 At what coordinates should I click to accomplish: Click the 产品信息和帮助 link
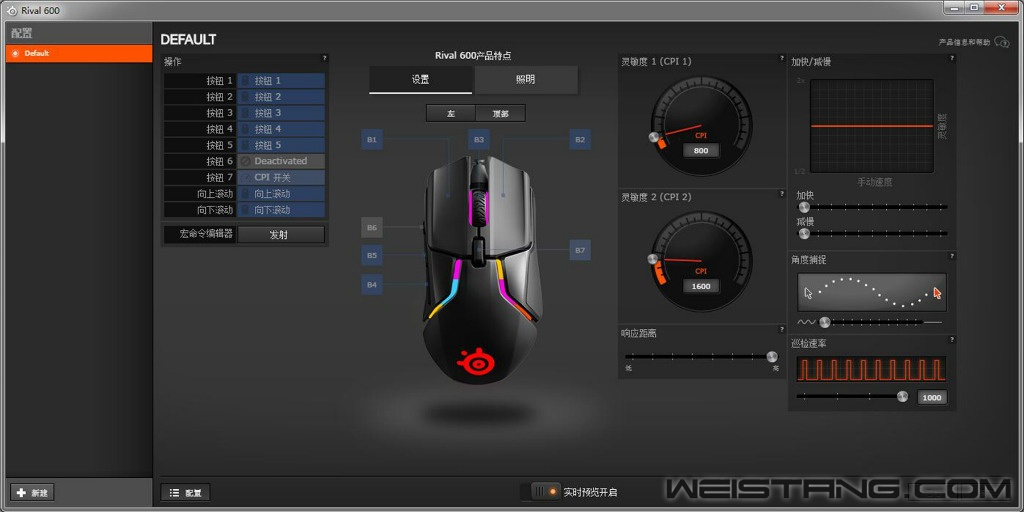pos(965,42)
